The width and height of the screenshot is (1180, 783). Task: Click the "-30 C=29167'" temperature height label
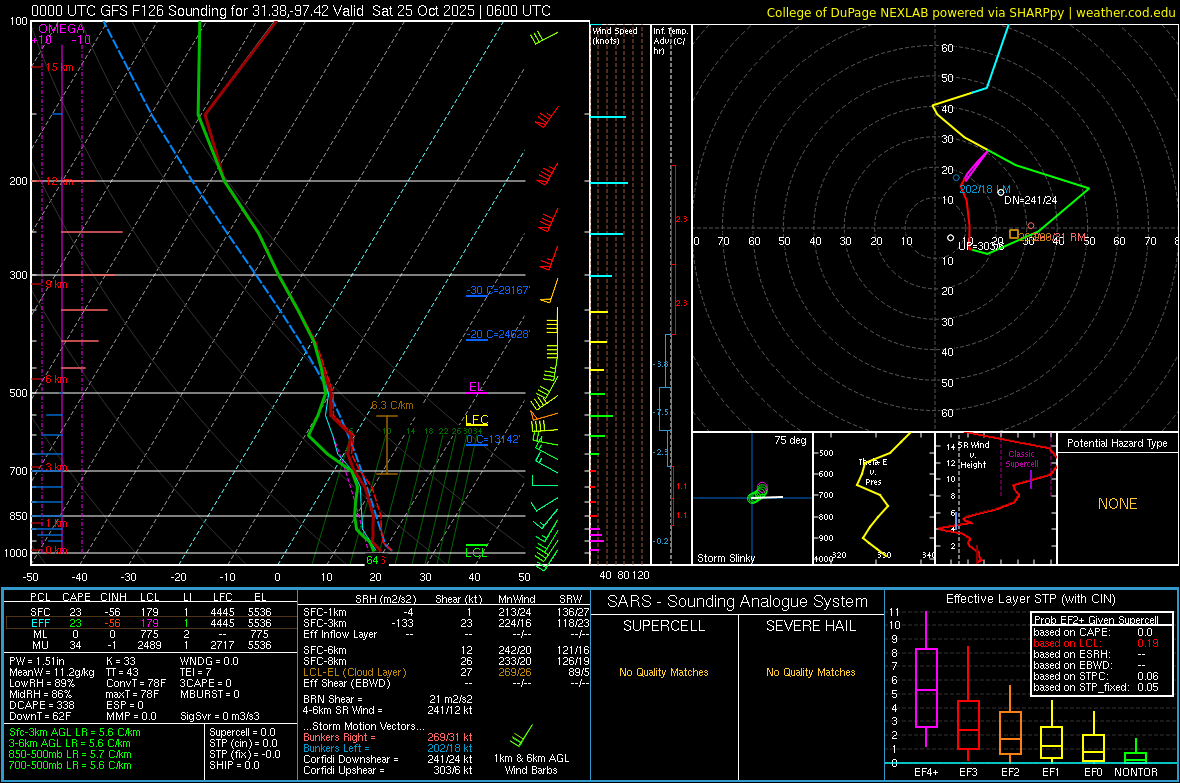click(498, 290)
